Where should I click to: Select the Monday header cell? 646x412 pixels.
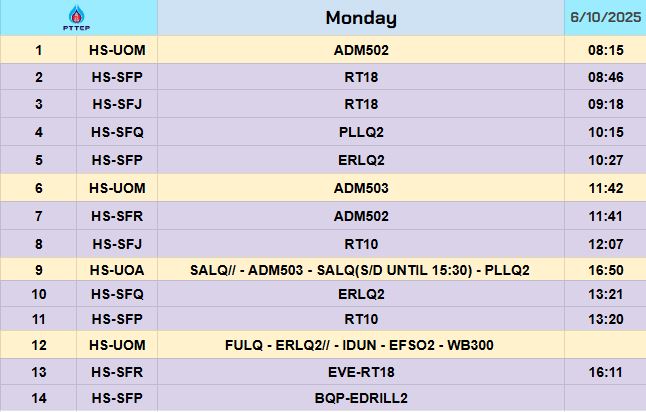(x=360, y=18)
